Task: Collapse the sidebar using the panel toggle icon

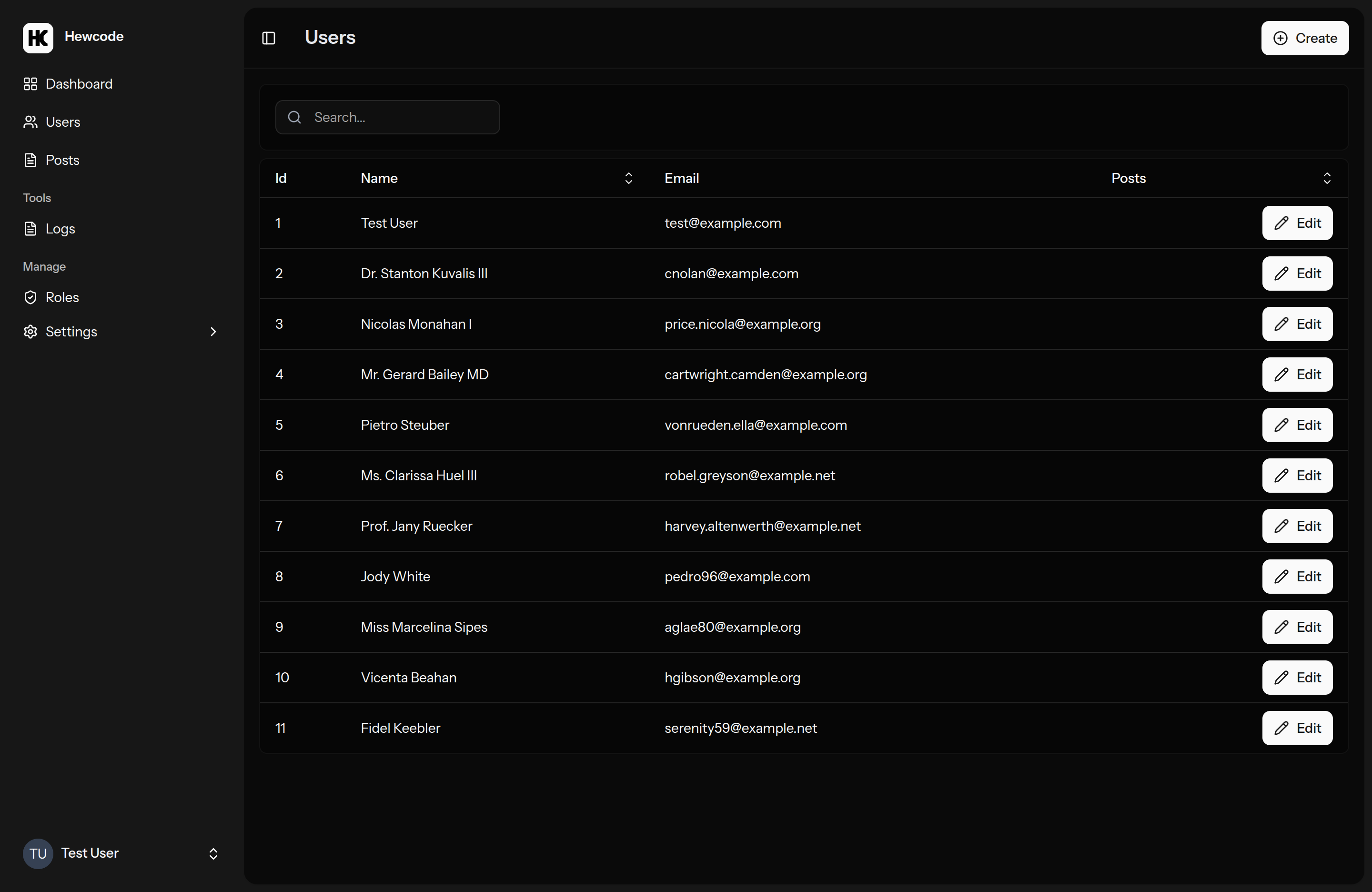Action: point(268,38)
